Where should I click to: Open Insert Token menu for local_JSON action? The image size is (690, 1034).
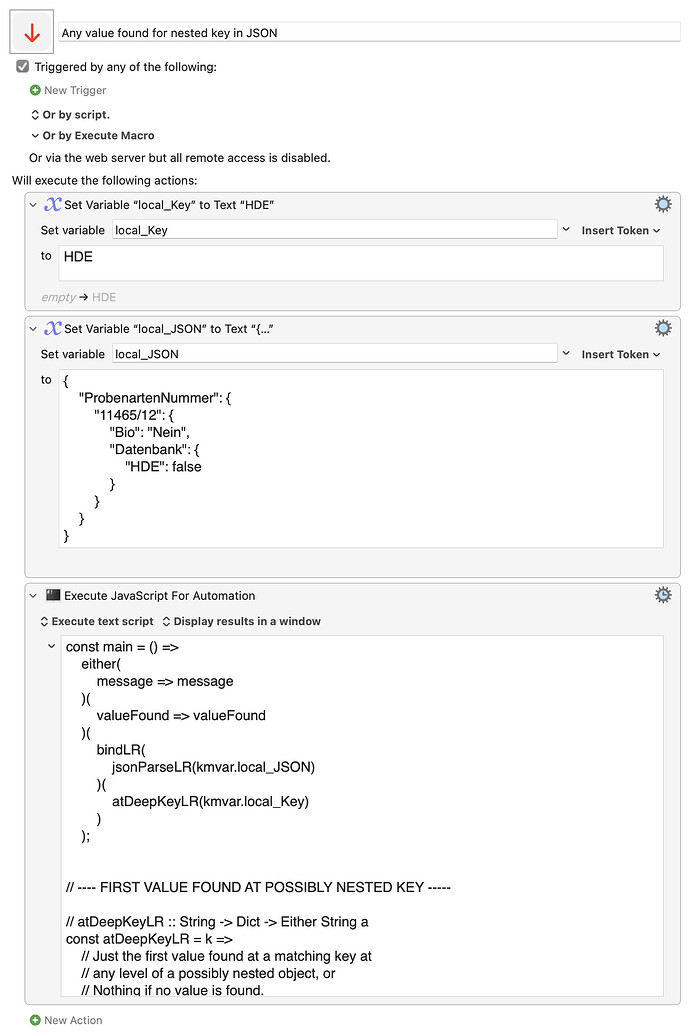620,354
